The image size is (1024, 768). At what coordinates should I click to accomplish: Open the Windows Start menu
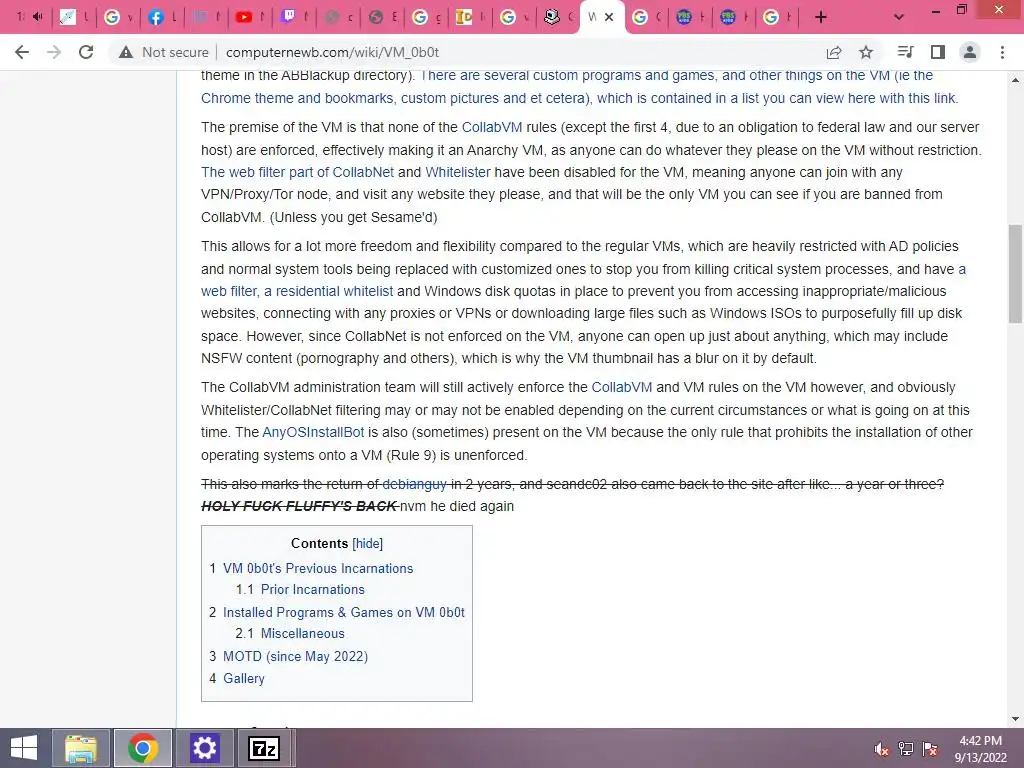(24, 748)
